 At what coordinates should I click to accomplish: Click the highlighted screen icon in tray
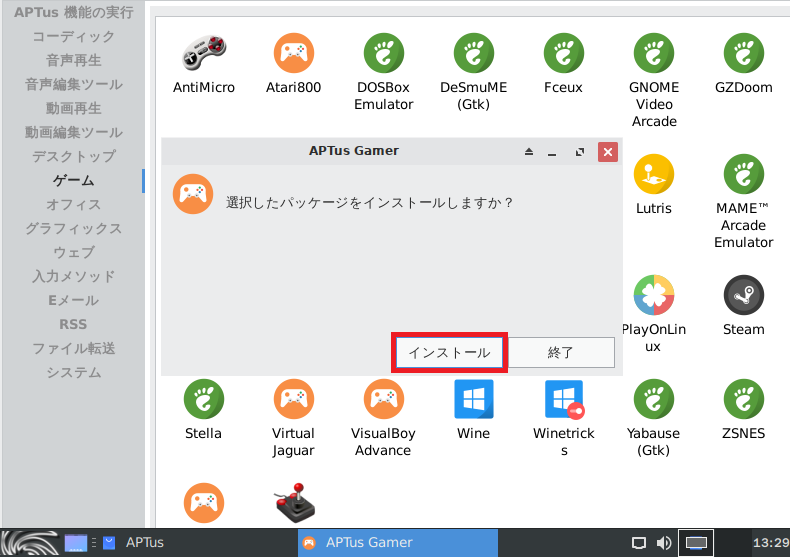pos(696,543)
